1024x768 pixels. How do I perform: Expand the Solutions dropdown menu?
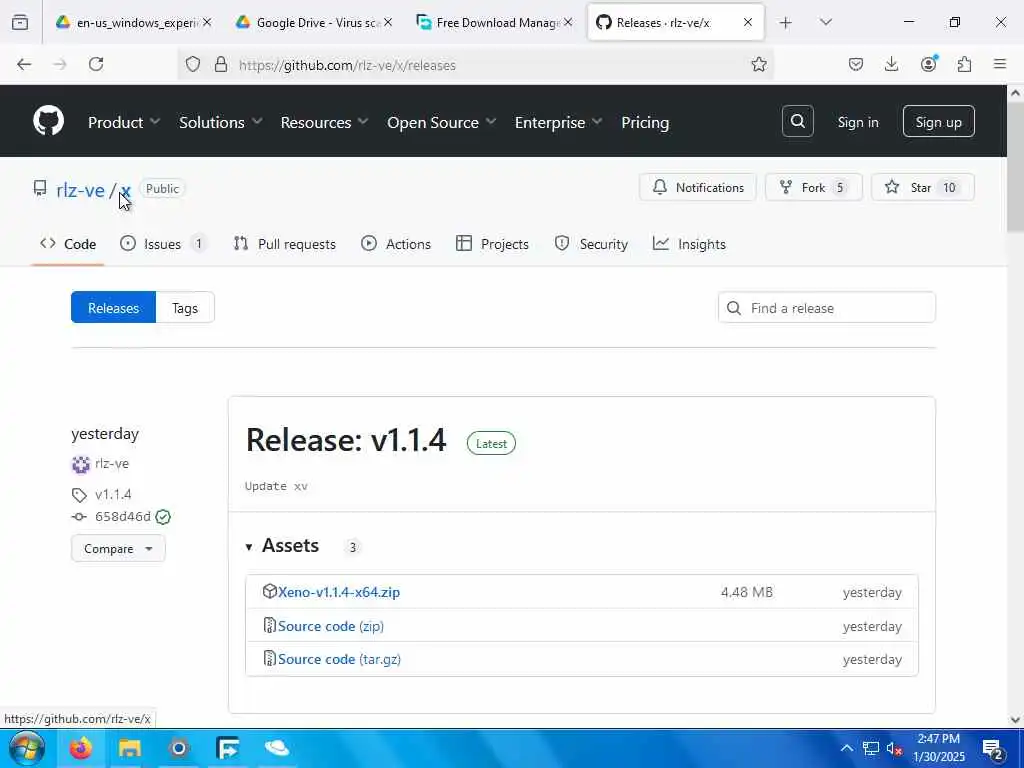(221, 122)
